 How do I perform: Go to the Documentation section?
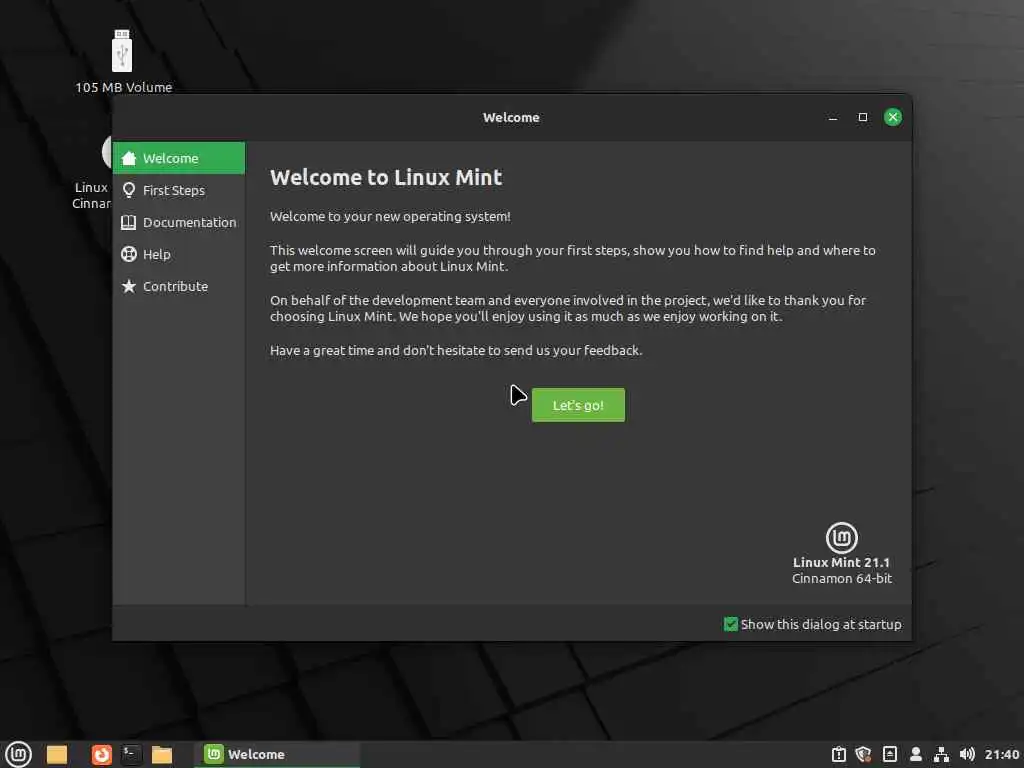178,222
